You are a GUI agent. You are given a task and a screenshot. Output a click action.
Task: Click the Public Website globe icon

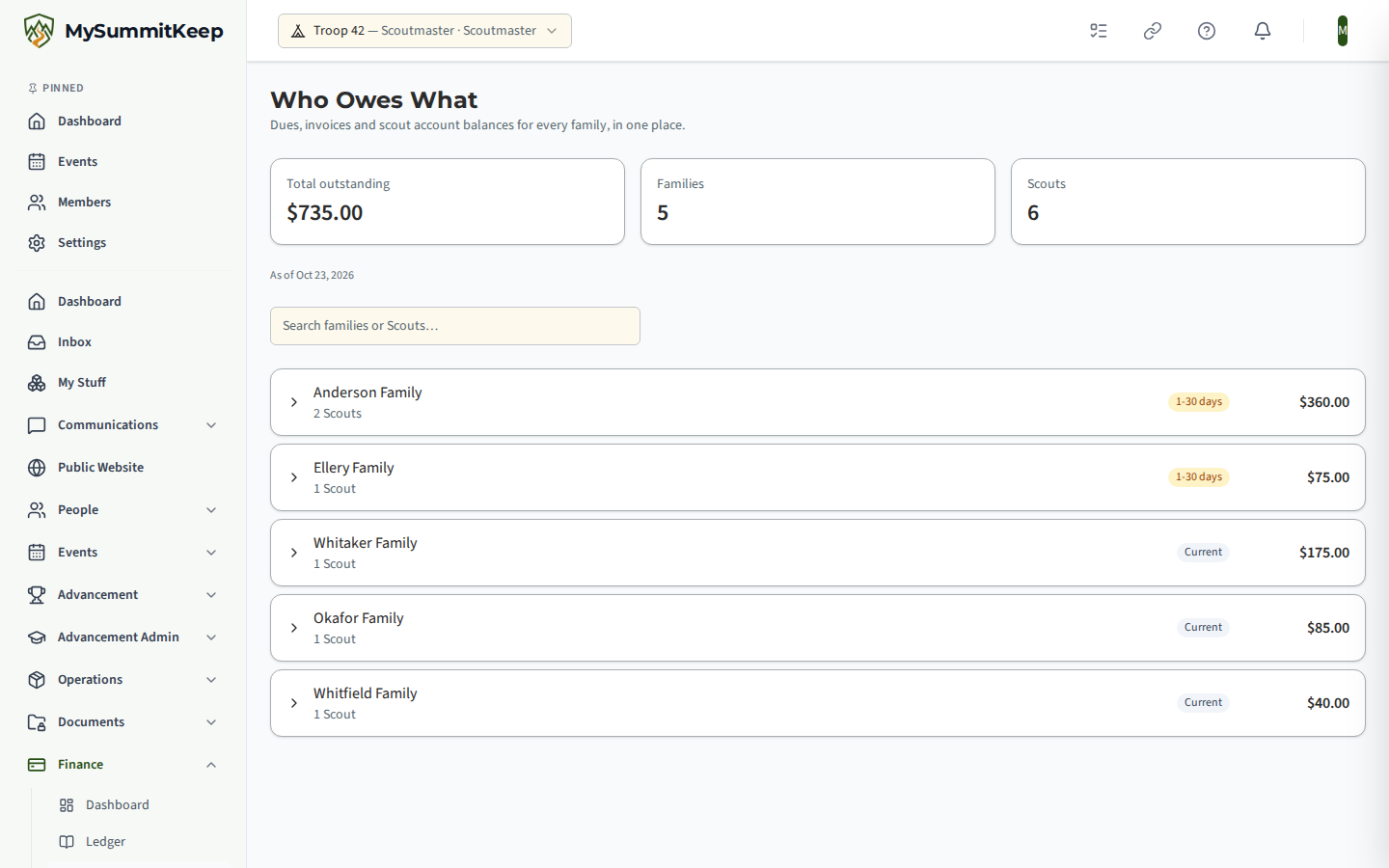tap(37, 468)
